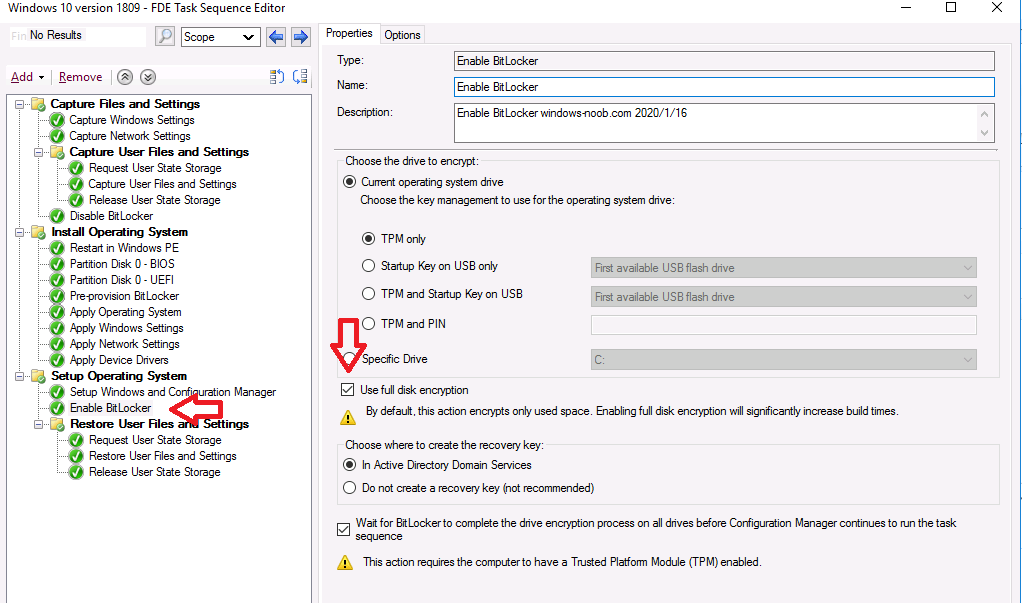Click green check icon of Capture Network Settings
This screenshot has width=1022, height=603.
pos(57,136)
